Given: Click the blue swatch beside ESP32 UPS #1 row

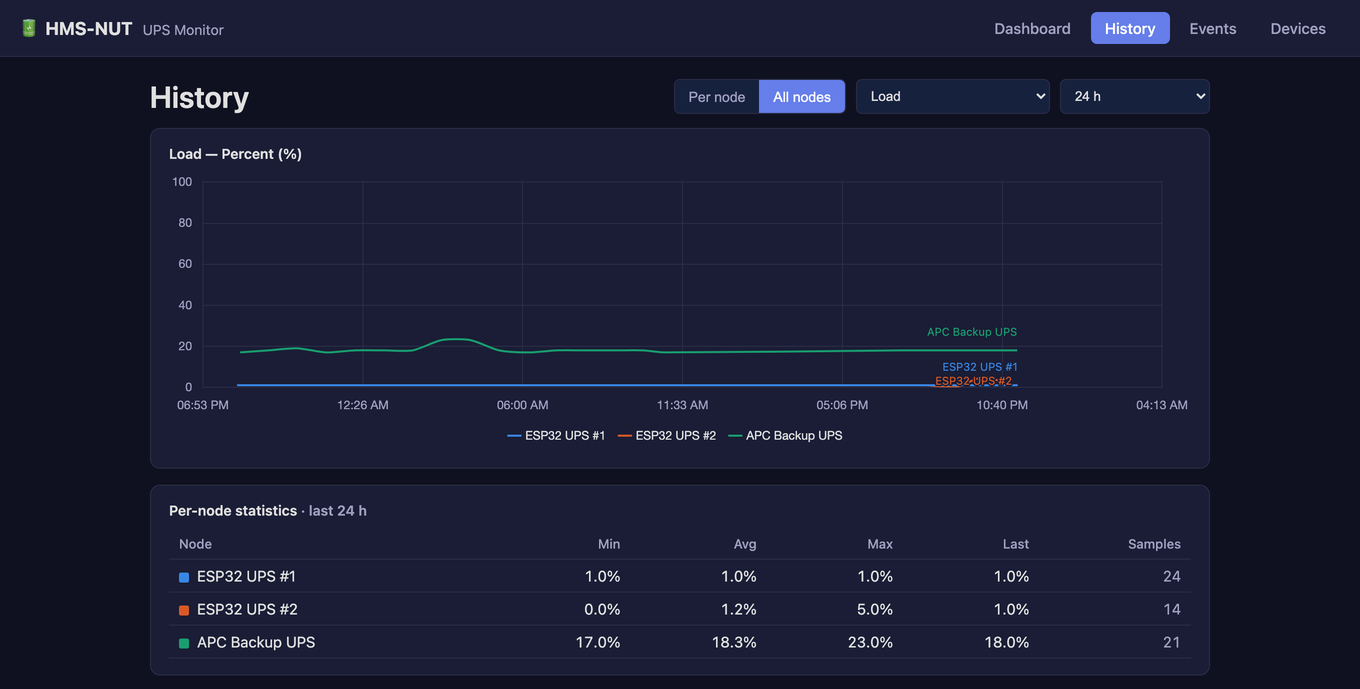Looking at the screenshot, I should pyautogui.click(x=184, y=577).
